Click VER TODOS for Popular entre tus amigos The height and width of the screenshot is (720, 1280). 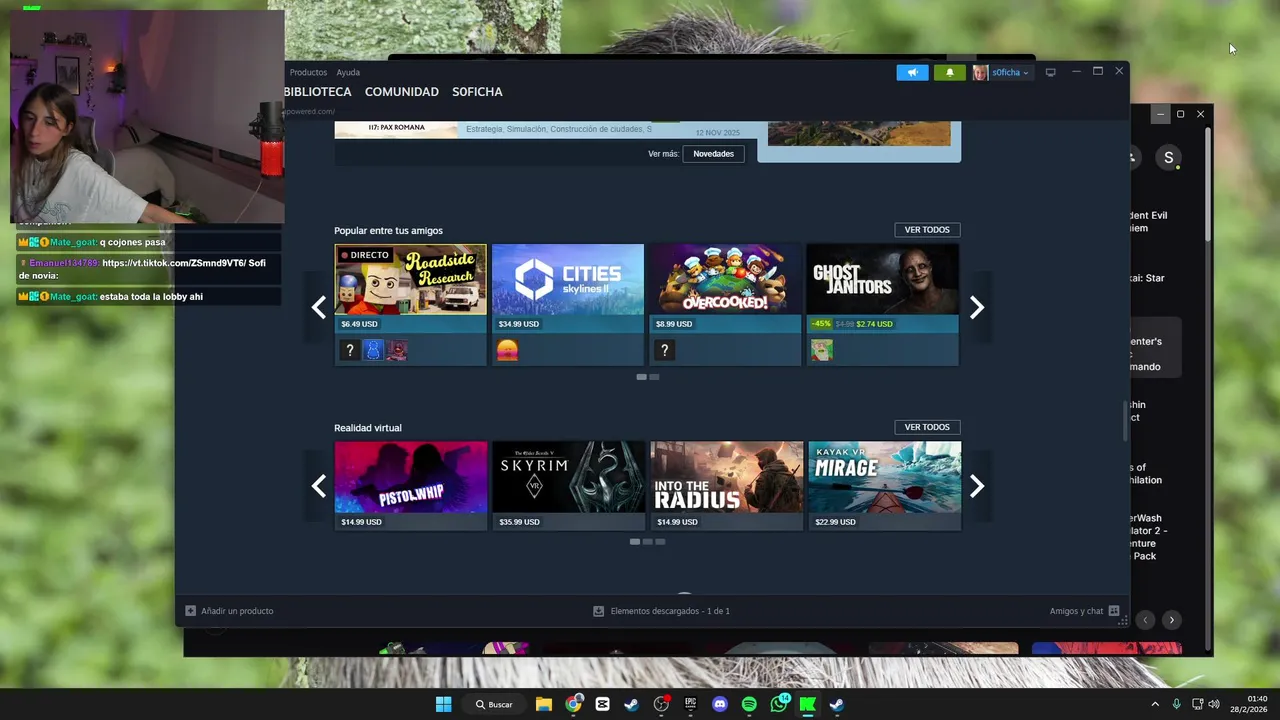click(x=927, y=230)
